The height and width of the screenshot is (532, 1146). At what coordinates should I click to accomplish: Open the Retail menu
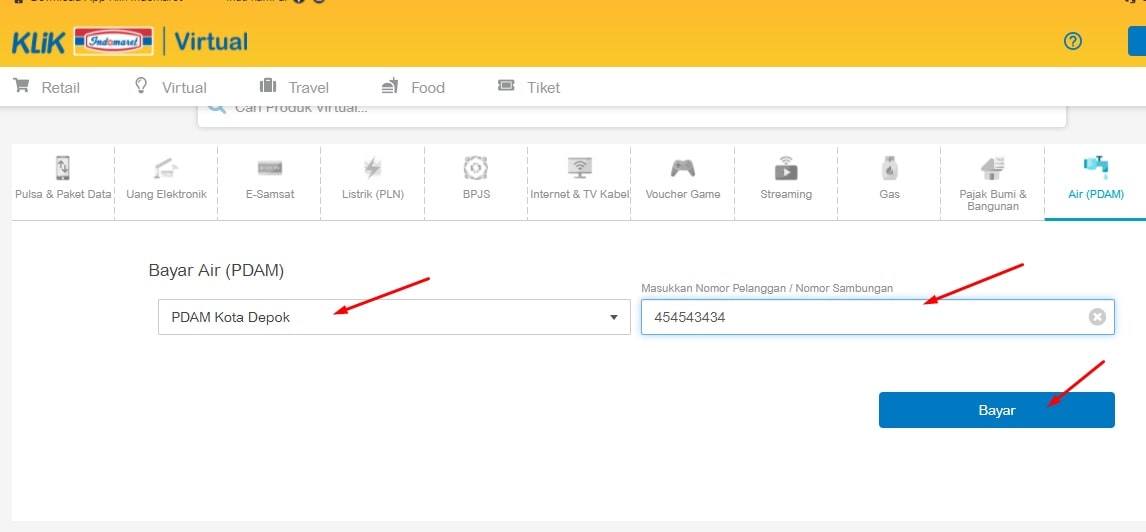(47, 87)
